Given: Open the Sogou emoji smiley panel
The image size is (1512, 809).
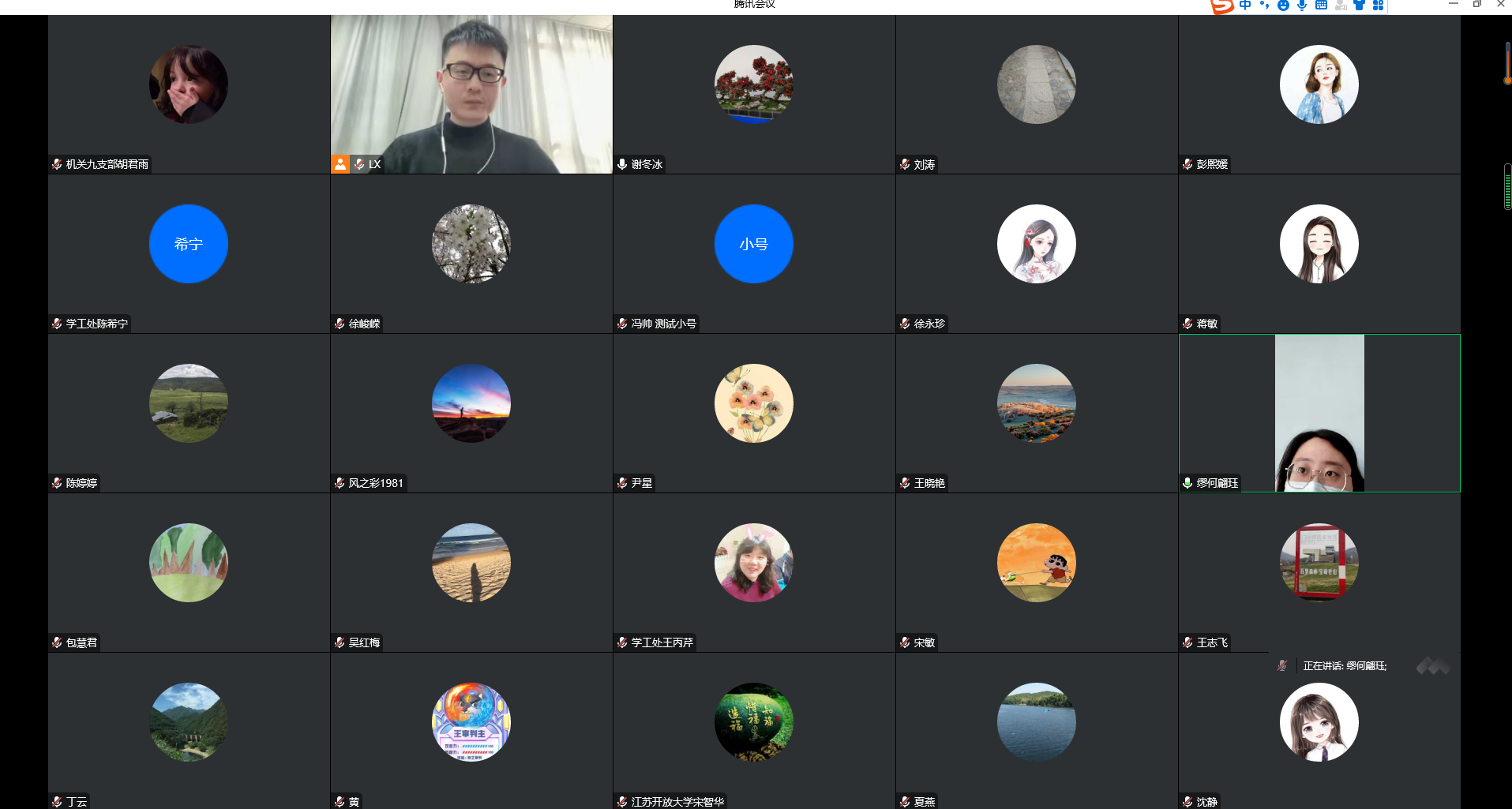Looking at the screenshot, I should [x=1283, y=6].
